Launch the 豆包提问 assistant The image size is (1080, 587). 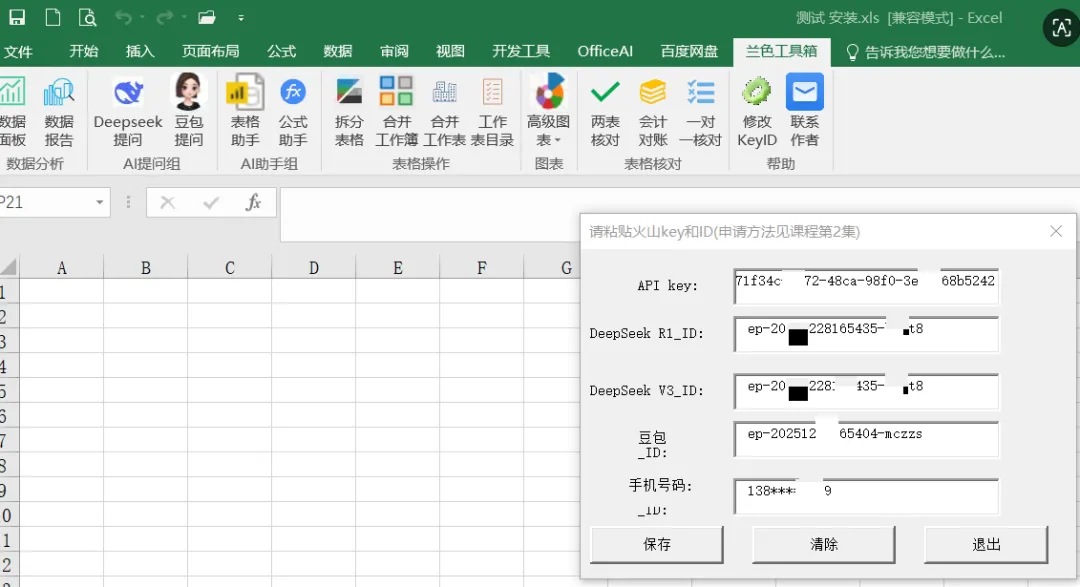pos(188,111)
